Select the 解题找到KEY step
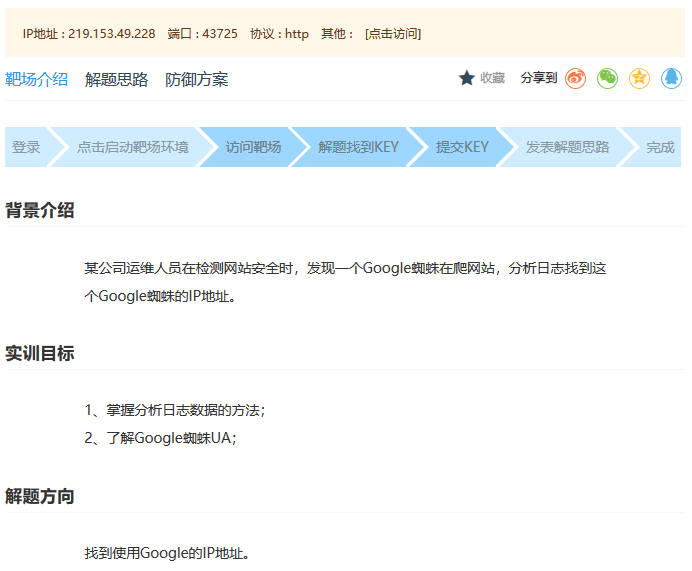Image resolution: width=692 pixels, height=571 pixels. point(358,147)
